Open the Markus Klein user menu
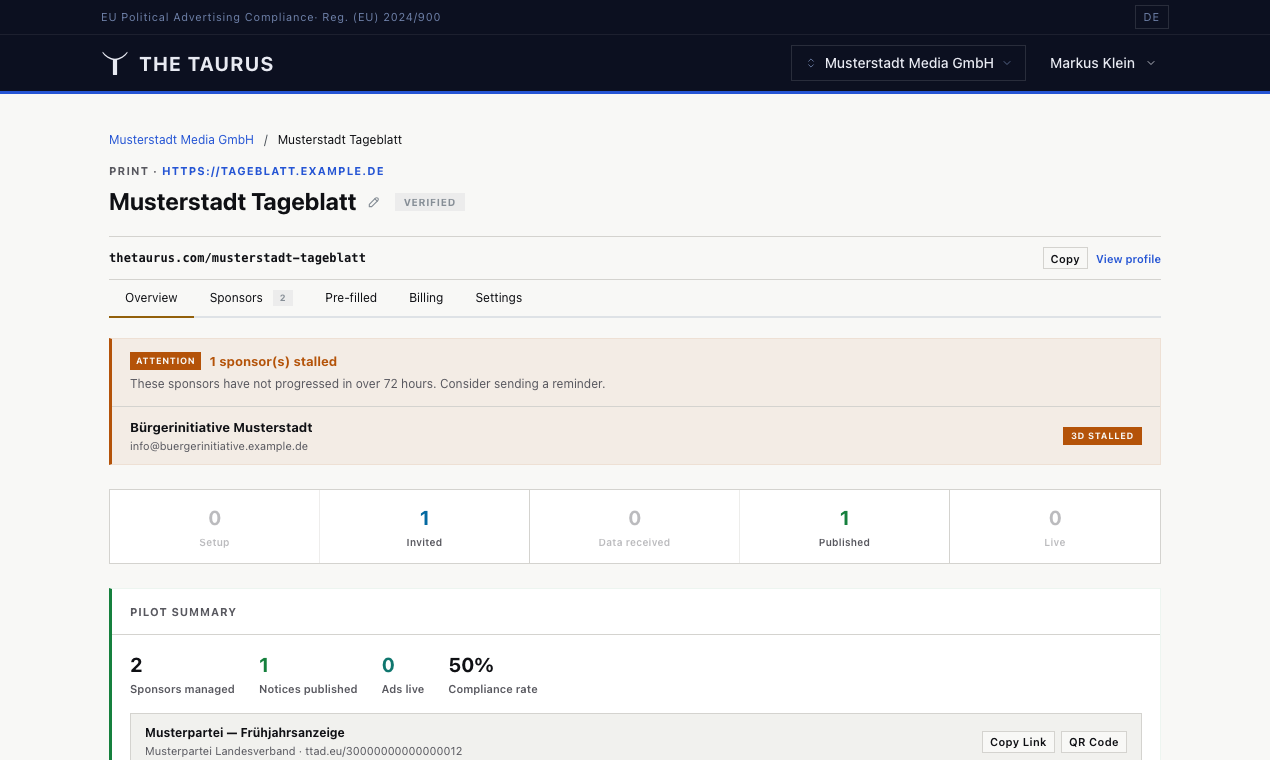Viewport: 1270px width, 760px height. [x=1102, y=63]
